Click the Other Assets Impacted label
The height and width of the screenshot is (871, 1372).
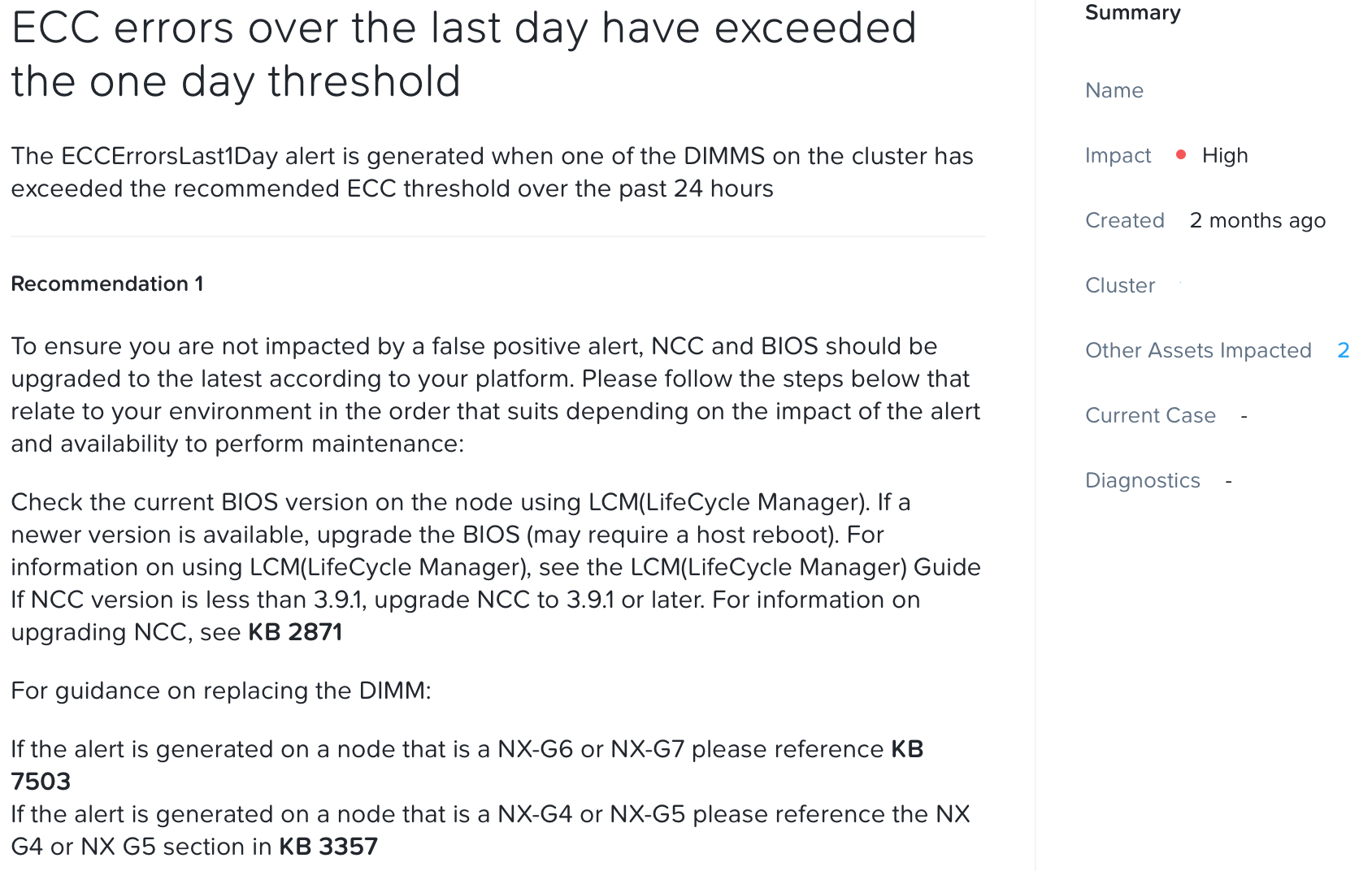[1198, 350]
